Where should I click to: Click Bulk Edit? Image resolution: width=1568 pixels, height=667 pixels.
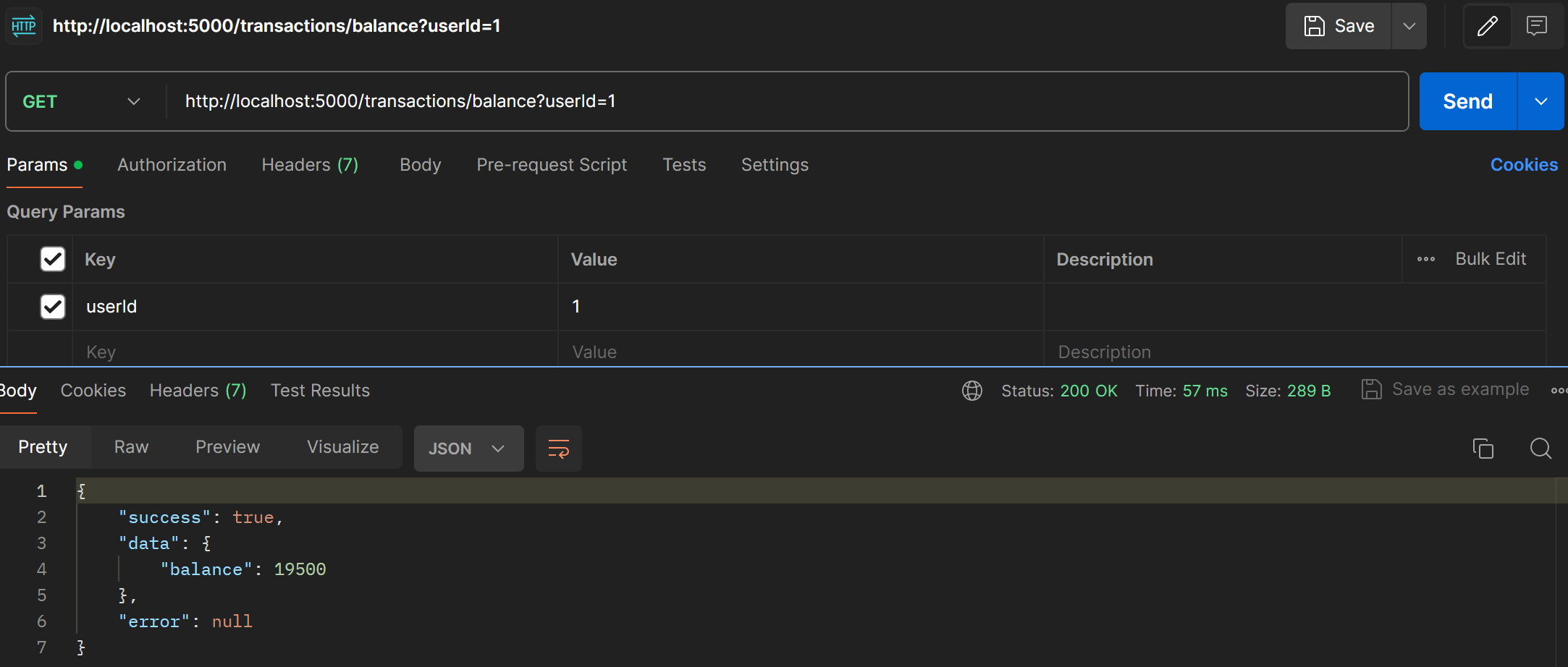click(x=1491, y=259)
